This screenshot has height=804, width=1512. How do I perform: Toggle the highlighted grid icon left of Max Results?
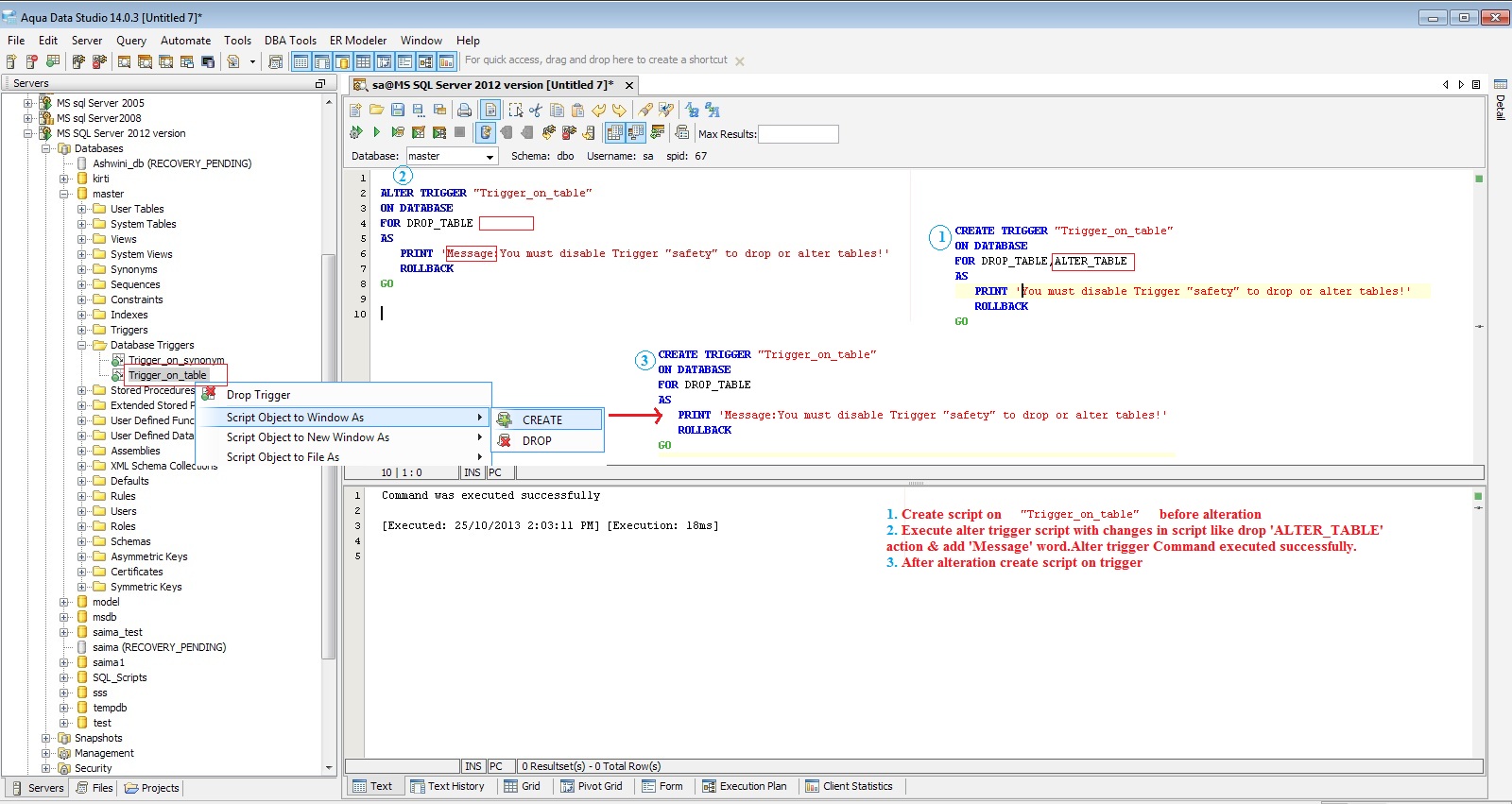[614, 133]
